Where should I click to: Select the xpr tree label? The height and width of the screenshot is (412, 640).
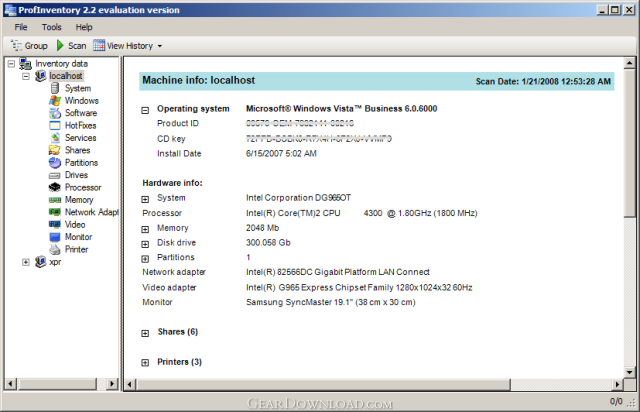tap(55, 262)
